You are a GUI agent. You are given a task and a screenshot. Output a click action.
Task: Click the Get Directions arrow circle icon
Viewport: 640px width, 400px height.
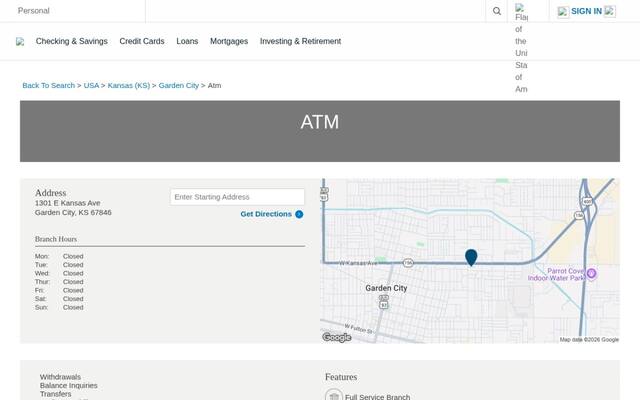click(x=299, y=214)
